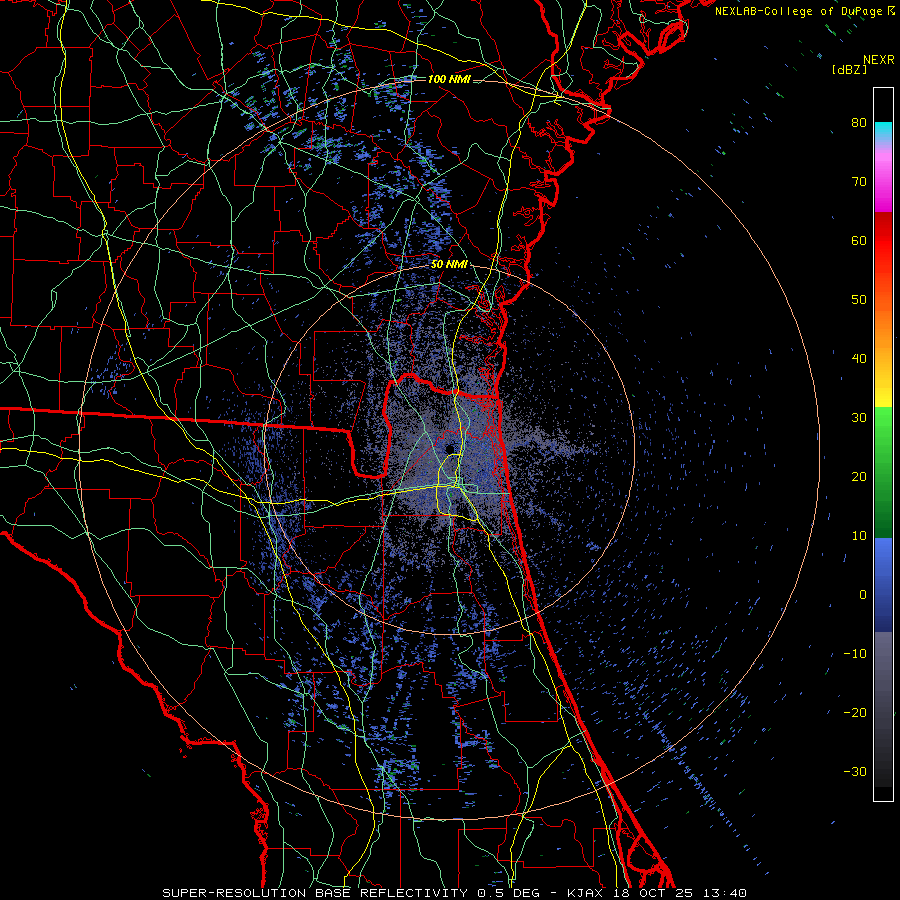
Task: Click the 50 value on the dBZ scale
Action: click(859, 300)
